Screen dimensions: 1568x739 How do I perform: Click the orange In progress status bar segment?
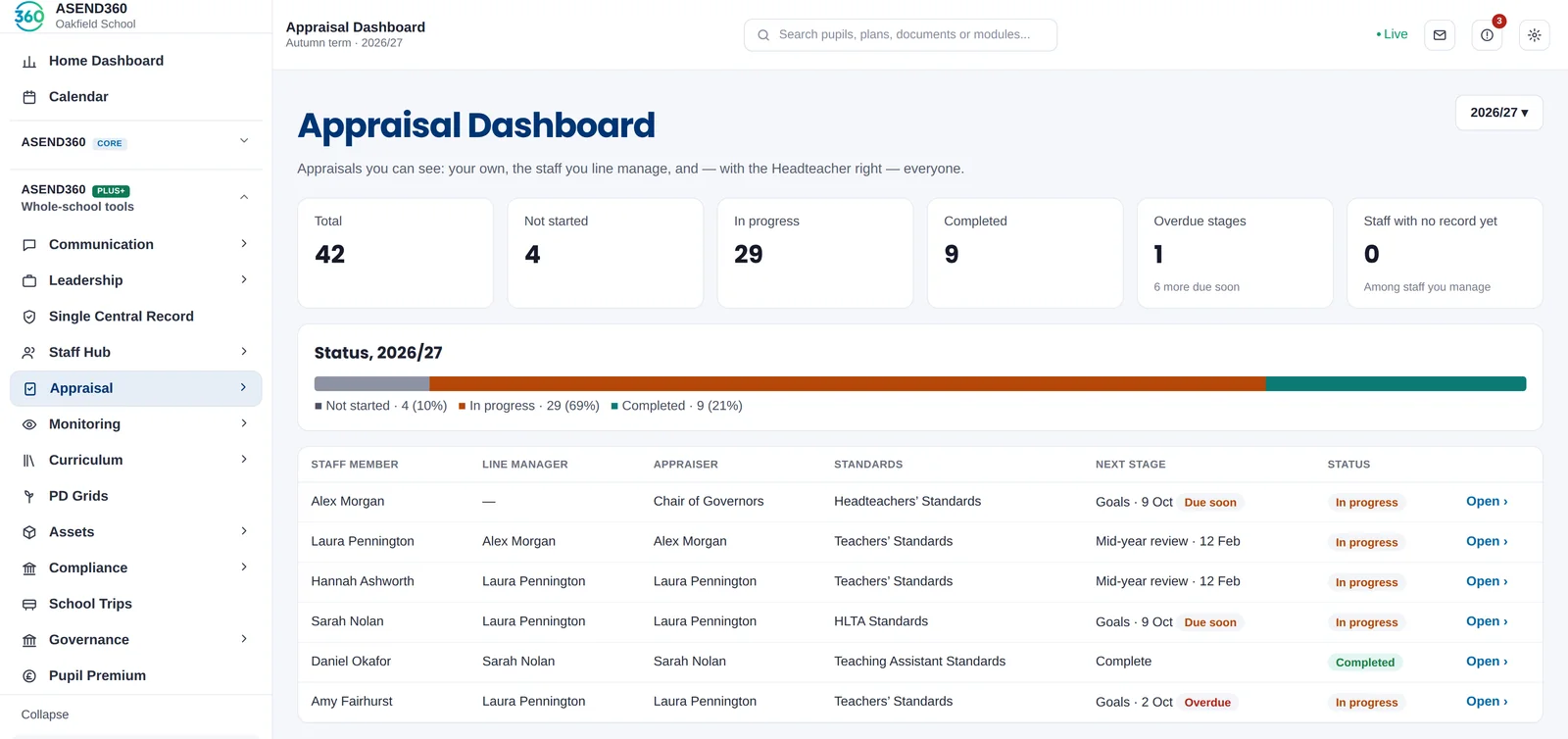click(848, 384)
